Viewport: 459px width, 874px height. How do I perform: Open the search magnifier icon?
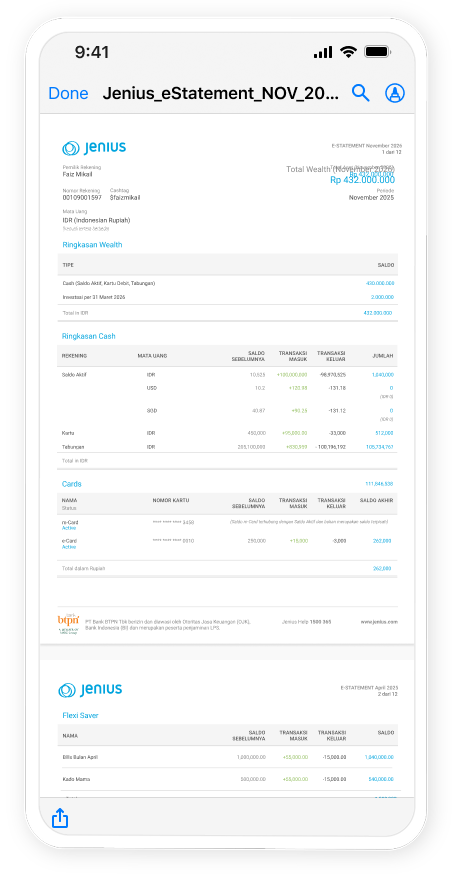361,93
